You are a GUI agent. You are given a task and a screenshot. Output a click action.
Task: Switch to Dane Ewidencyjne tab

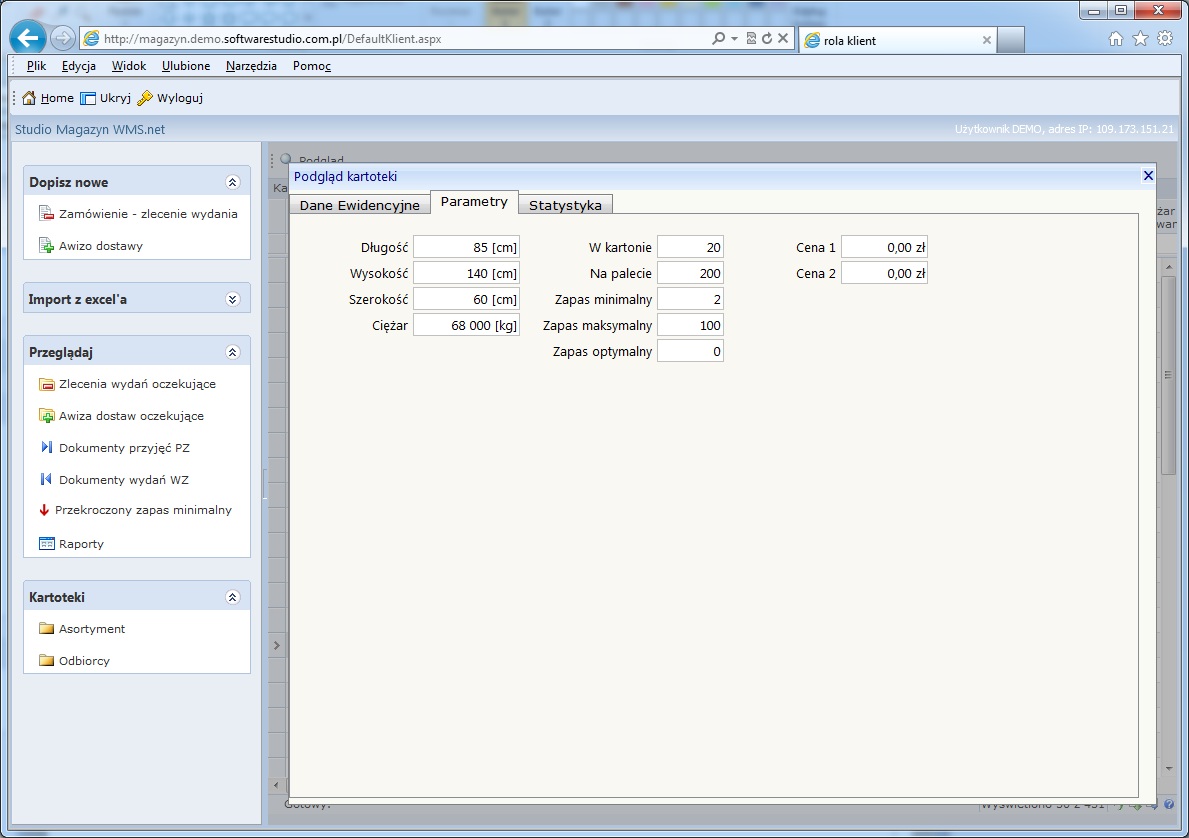359,205
